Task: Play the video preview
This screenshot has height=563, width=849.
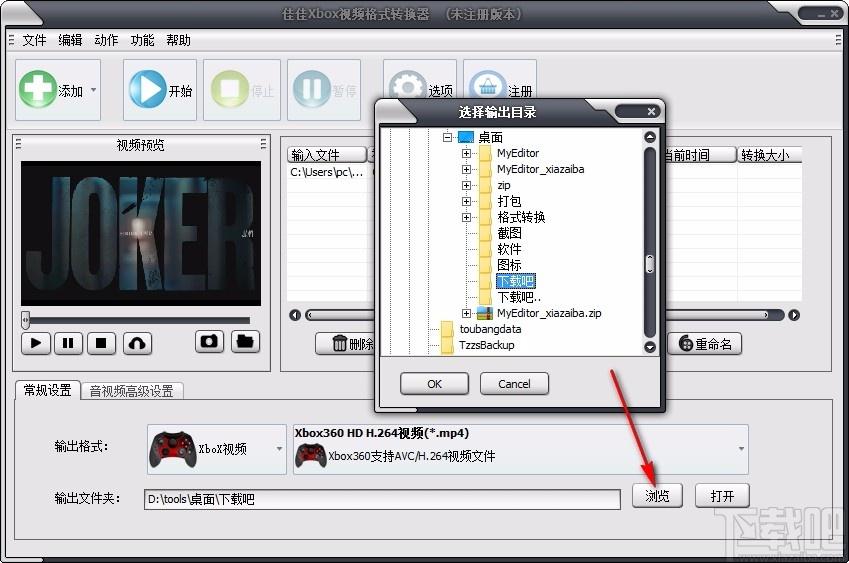Action: [36, 343]
